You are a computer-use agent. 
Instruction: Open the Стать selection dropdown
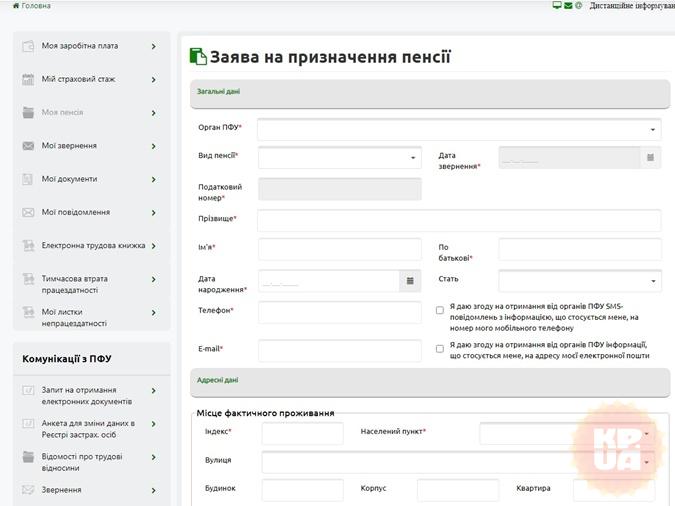coord(580,281)
